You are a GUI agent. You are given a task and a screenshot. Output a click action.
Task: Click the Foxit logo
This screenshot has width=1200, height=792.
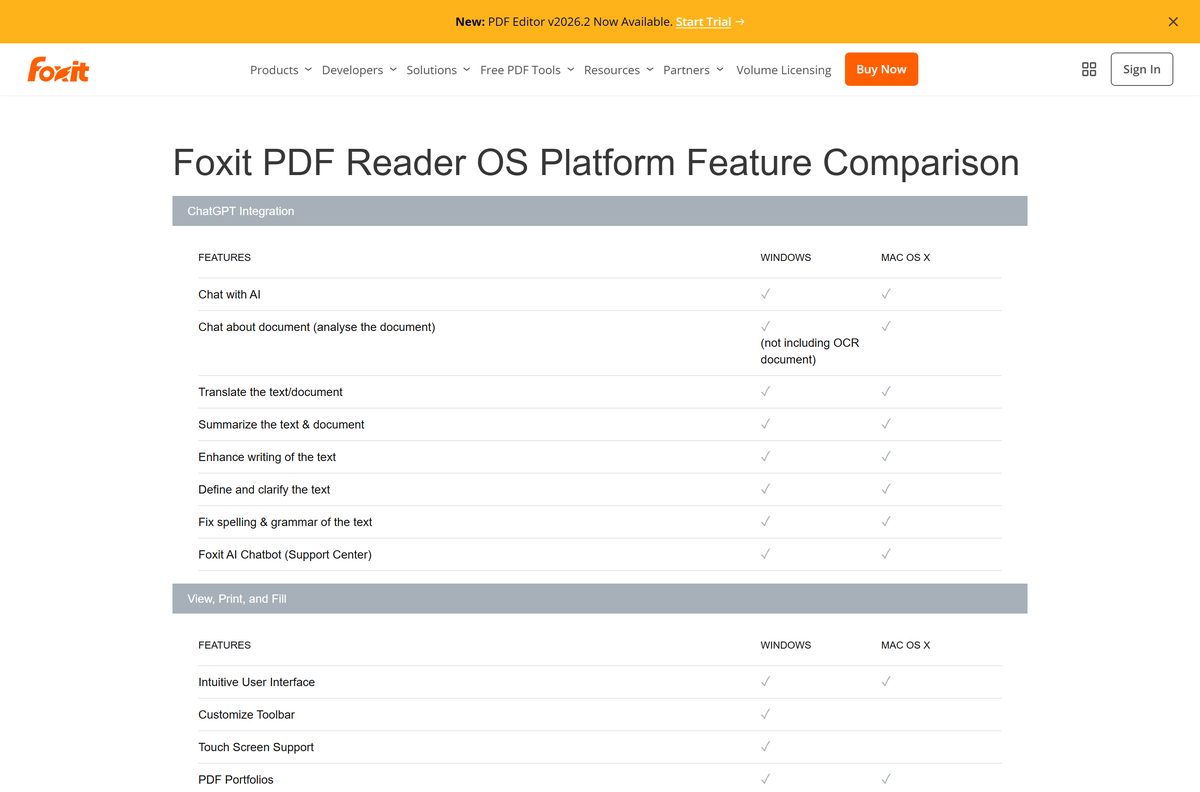(58, 69)
